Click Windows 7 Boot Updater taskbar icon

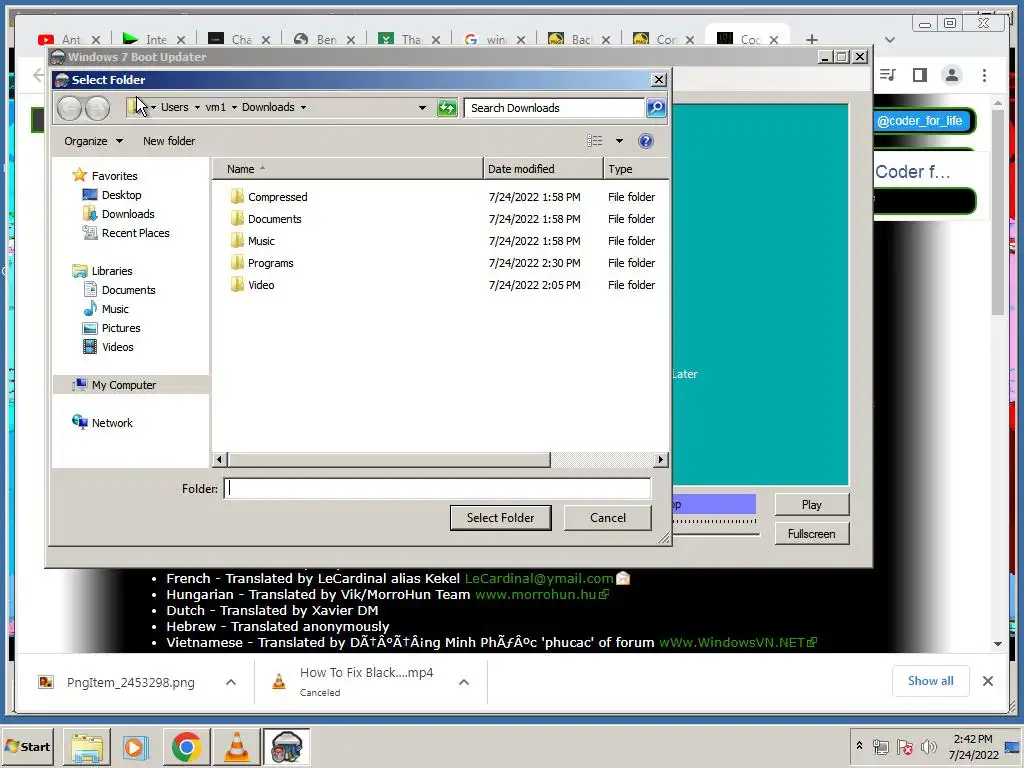point(286,747)
